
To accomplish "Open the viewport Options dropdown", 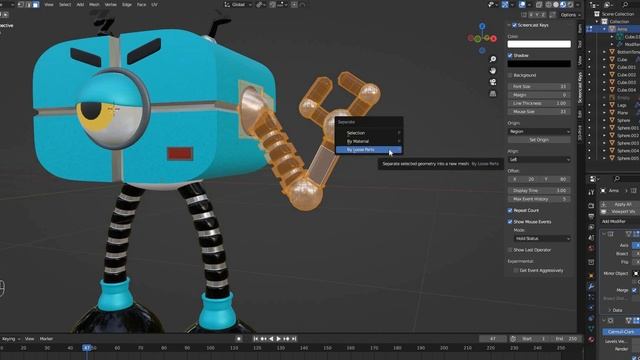I will coord(570,15).
